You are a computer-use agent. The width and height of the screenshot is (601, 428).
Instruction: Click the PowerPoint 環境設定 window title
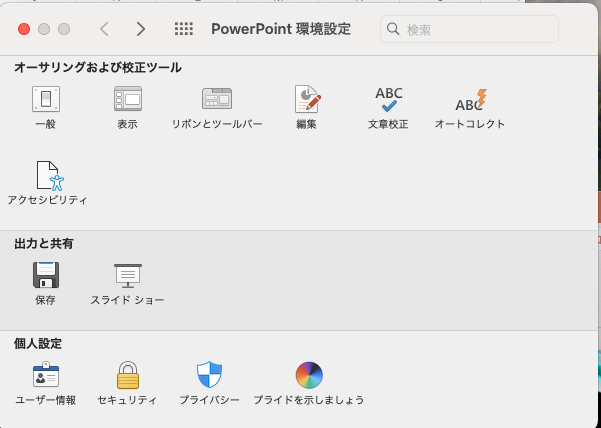pos(281,29)
